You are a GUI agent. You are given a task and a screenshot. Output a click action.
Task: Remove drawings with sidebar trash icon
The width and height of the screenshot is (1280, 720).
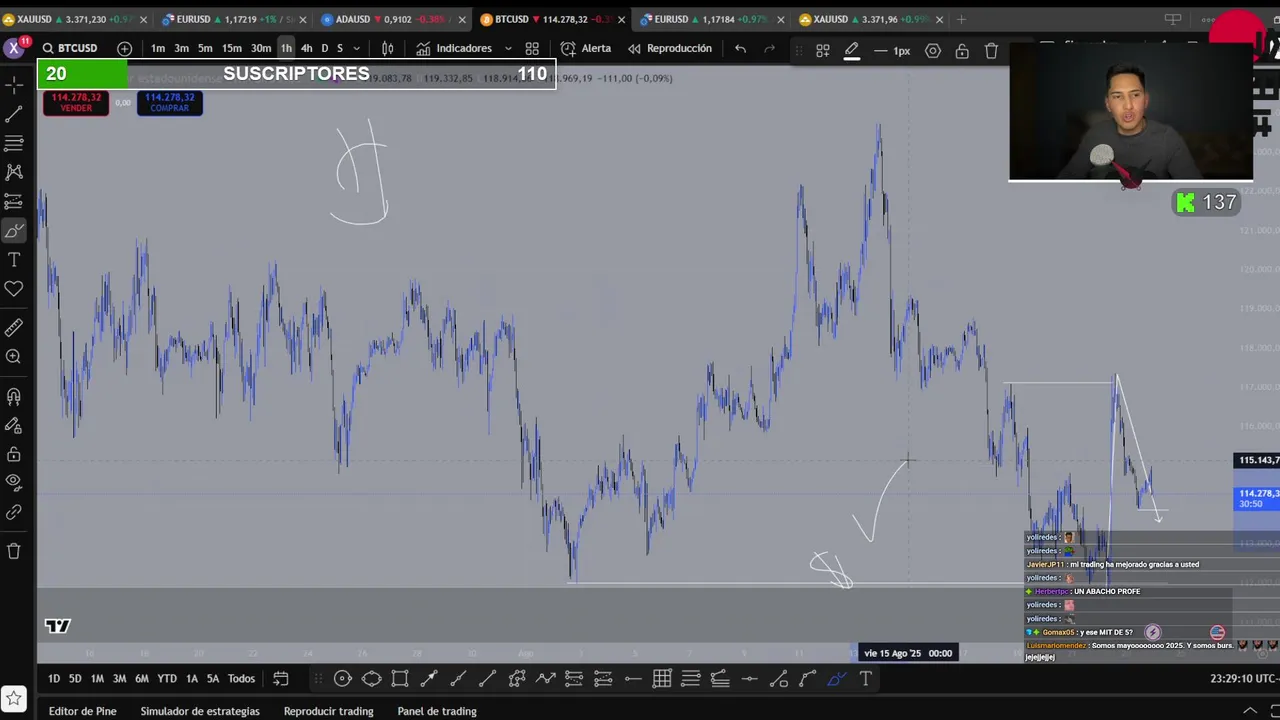(x=14, y=551)
